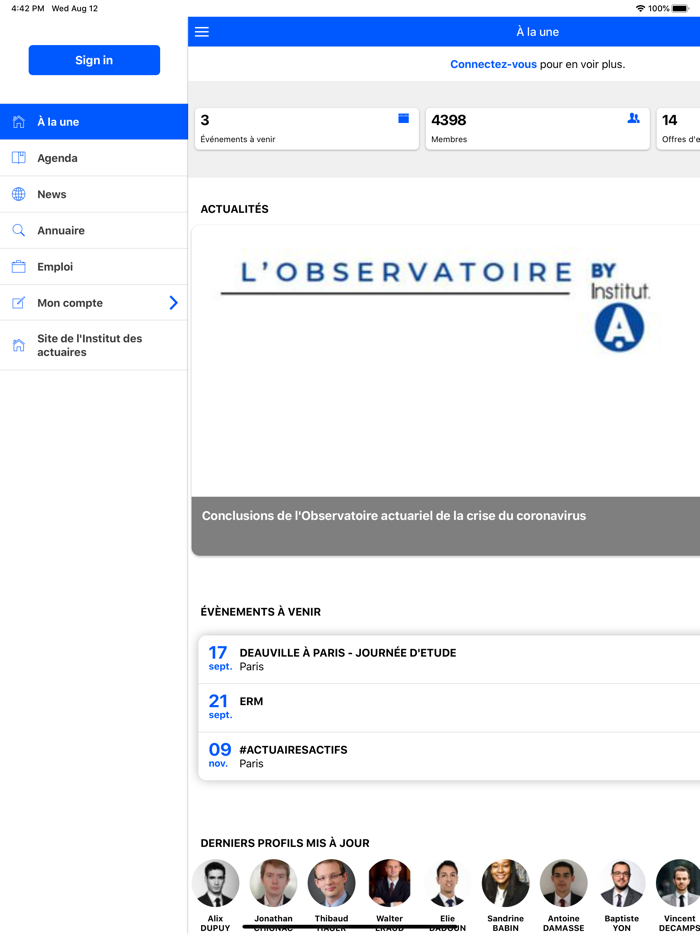
Task: Open Deauville à Paris - Journée d'étude event
Action: tap(449, 659)
